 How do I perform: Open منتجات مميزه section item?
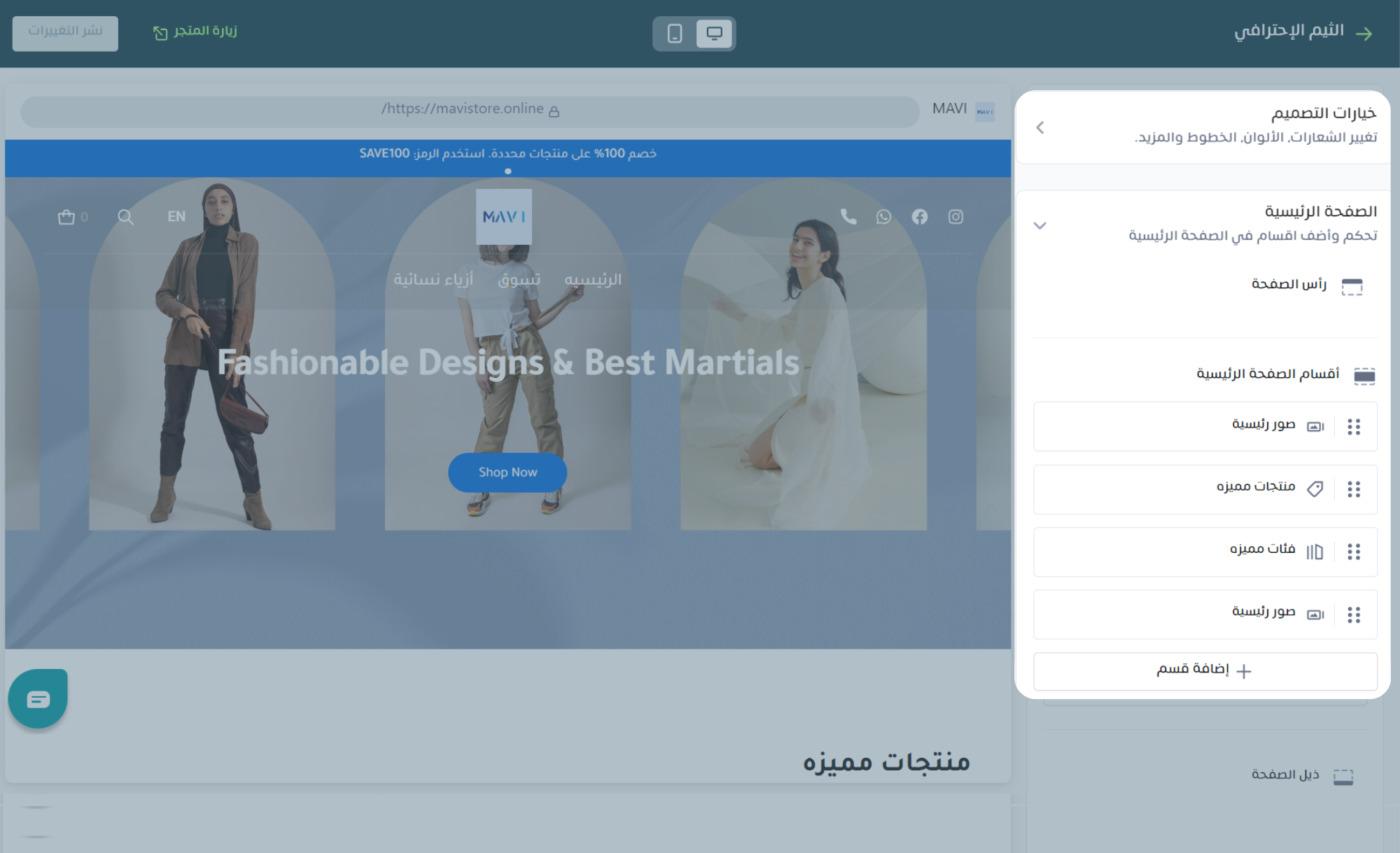pos(1255,487)
